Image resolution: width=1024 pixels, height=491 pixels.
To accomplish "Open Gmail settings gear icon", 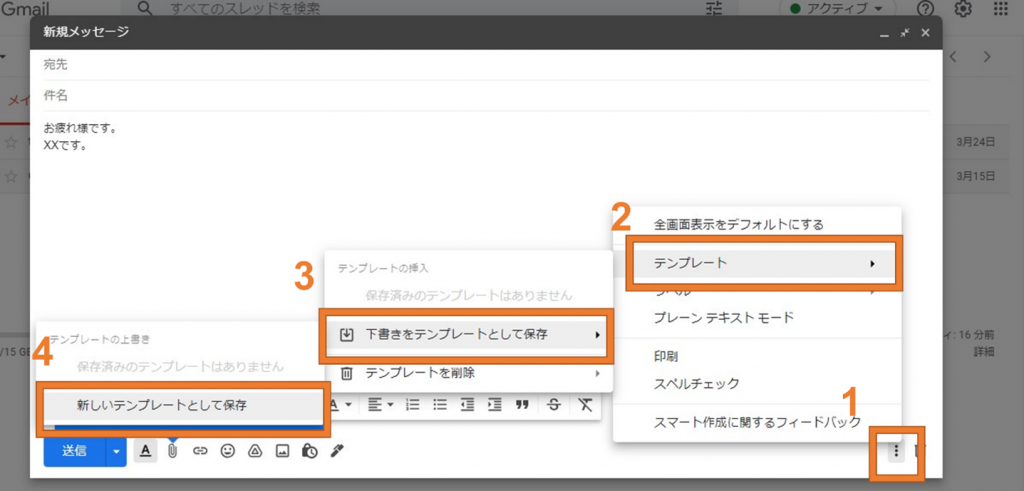I will 963,8.
